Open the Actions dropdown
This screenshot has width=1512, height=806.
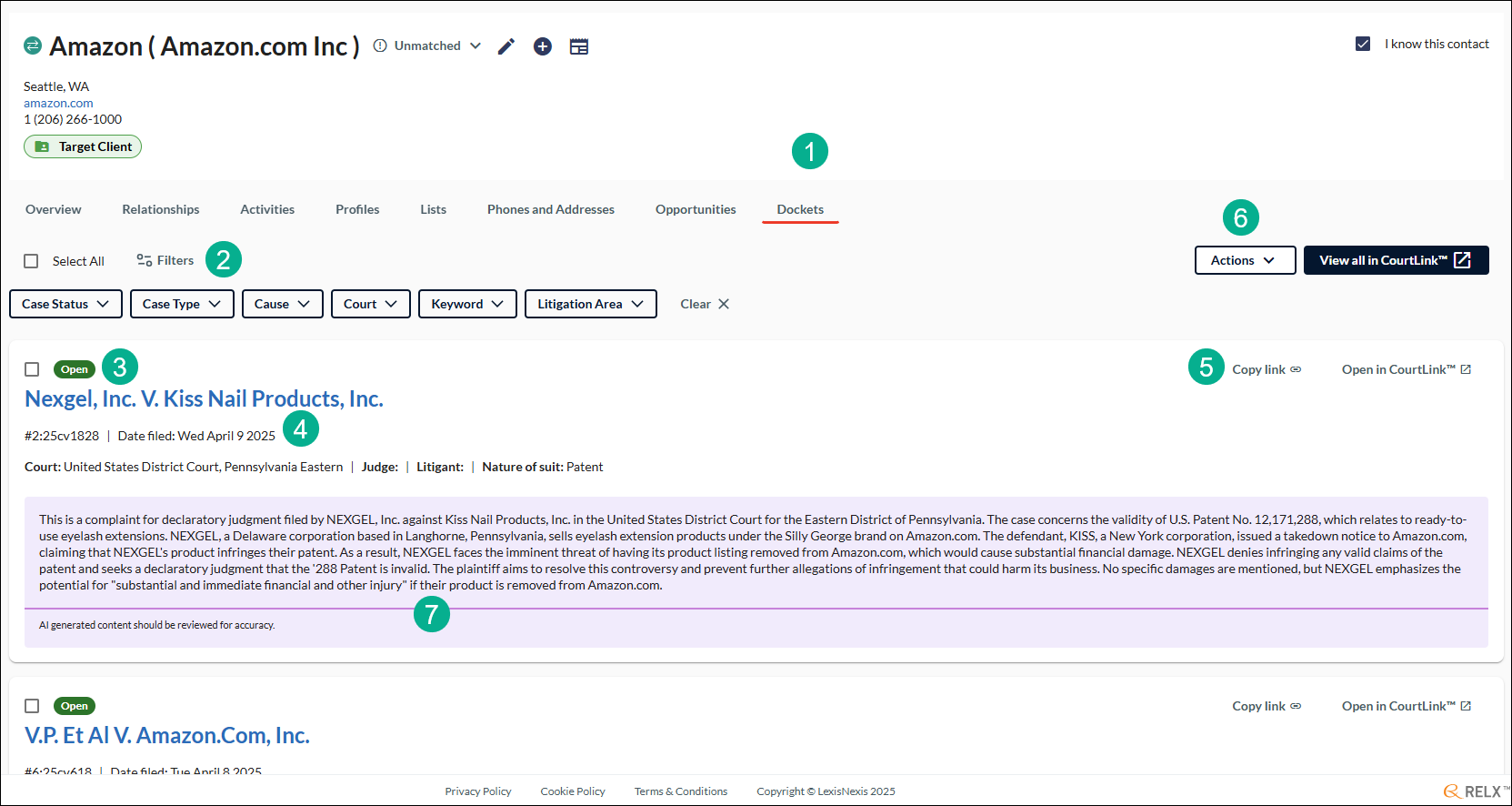[1245, 260]
